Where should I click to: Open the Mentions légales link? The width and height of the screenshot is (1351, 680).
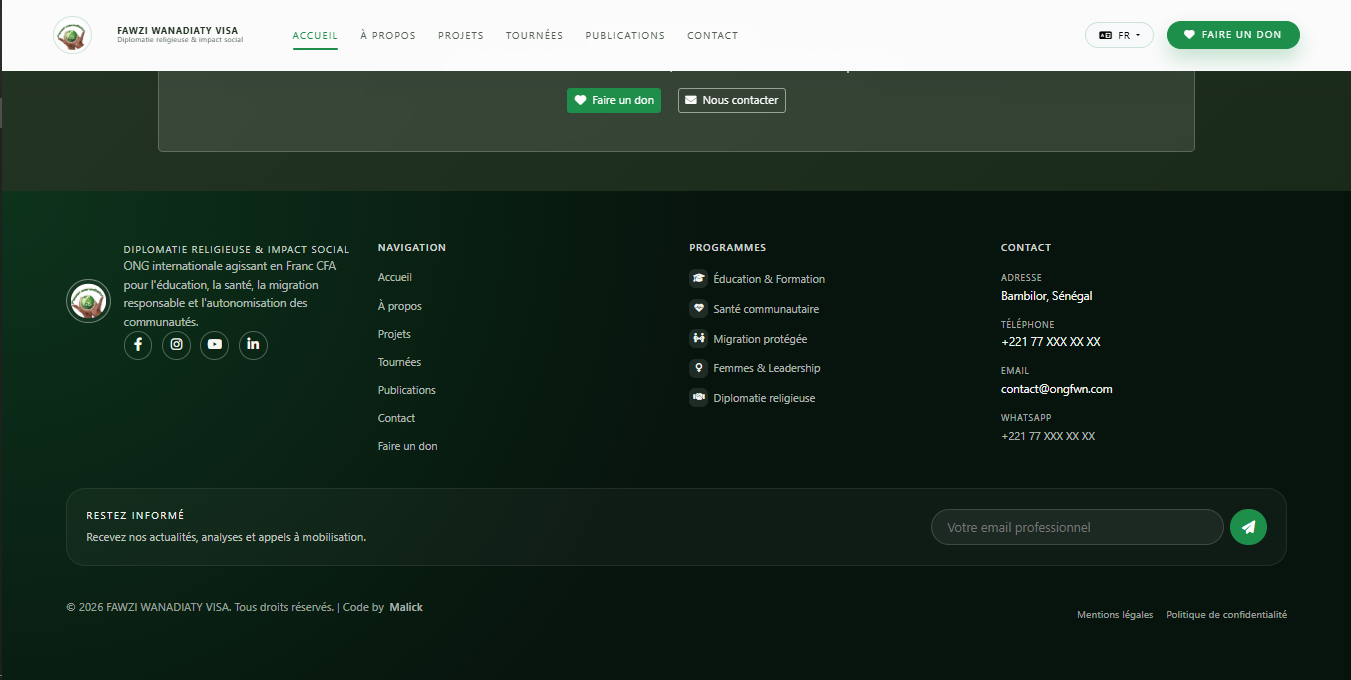[1115, 615]
